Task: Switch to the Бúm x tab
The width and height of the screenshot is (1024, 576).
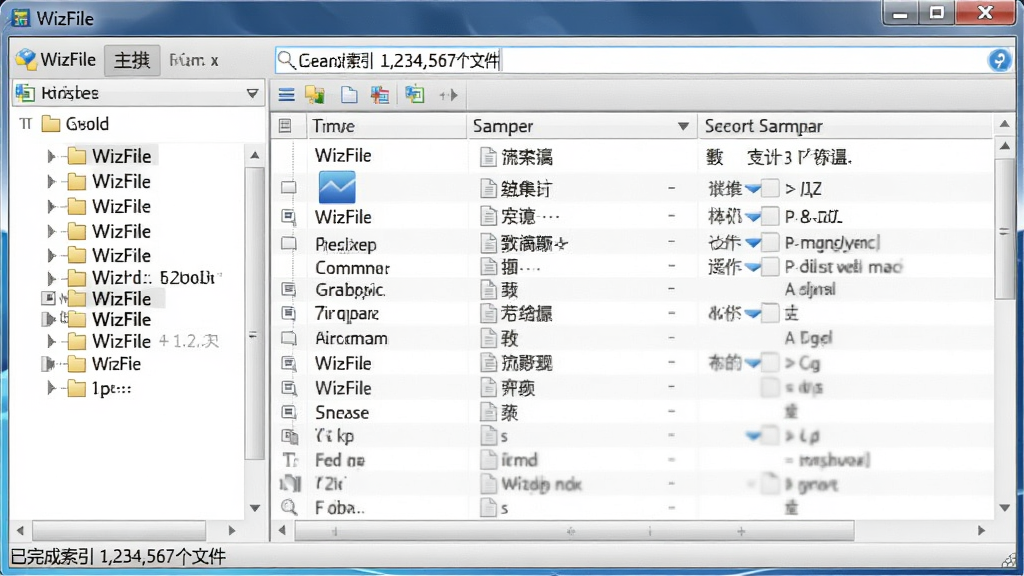Action: click(x=193, y=61)
